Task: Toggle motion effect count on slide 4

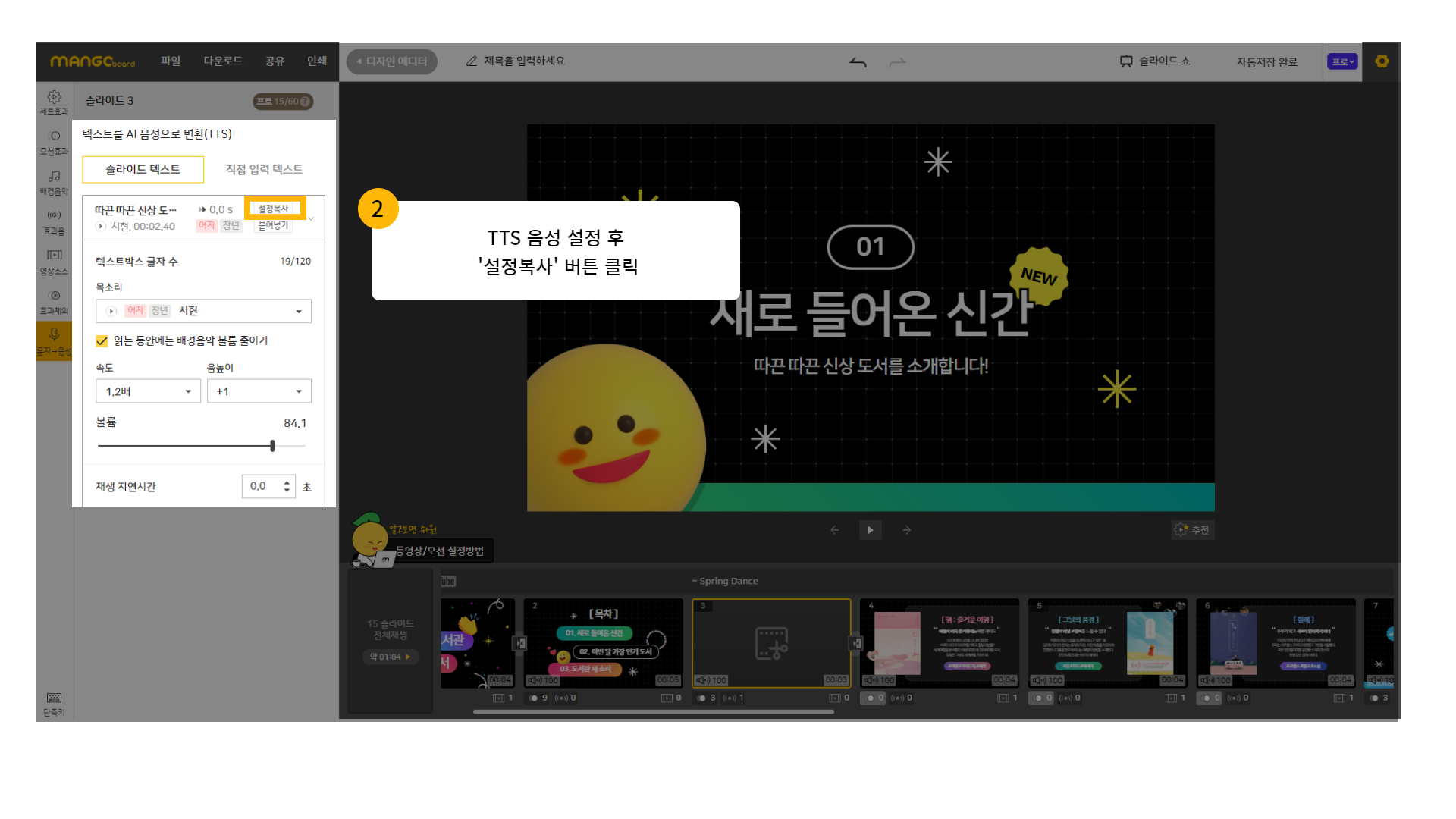Action: (874, 698)
